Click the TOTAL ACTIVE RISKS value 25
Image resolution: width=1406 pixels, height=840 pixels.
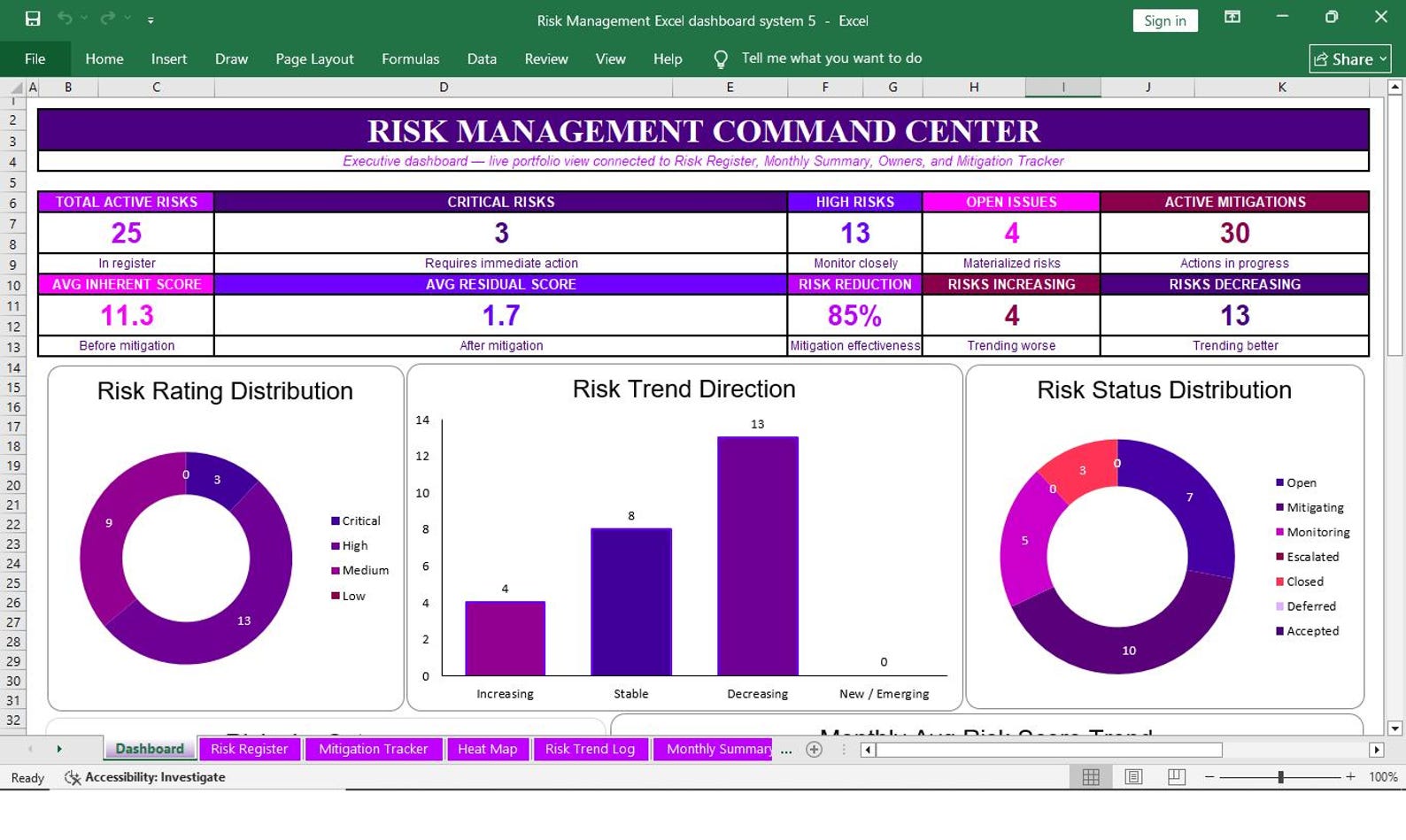[127, 233]
